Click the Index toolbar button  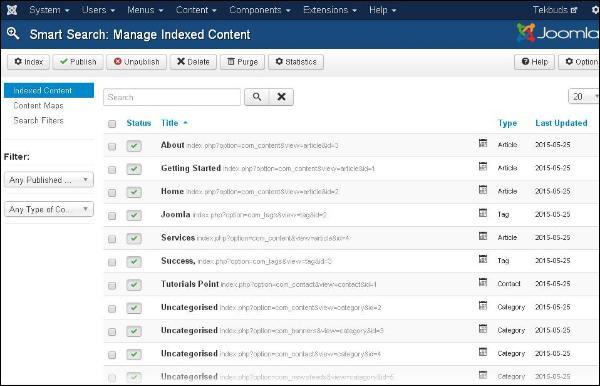(28, 62)
